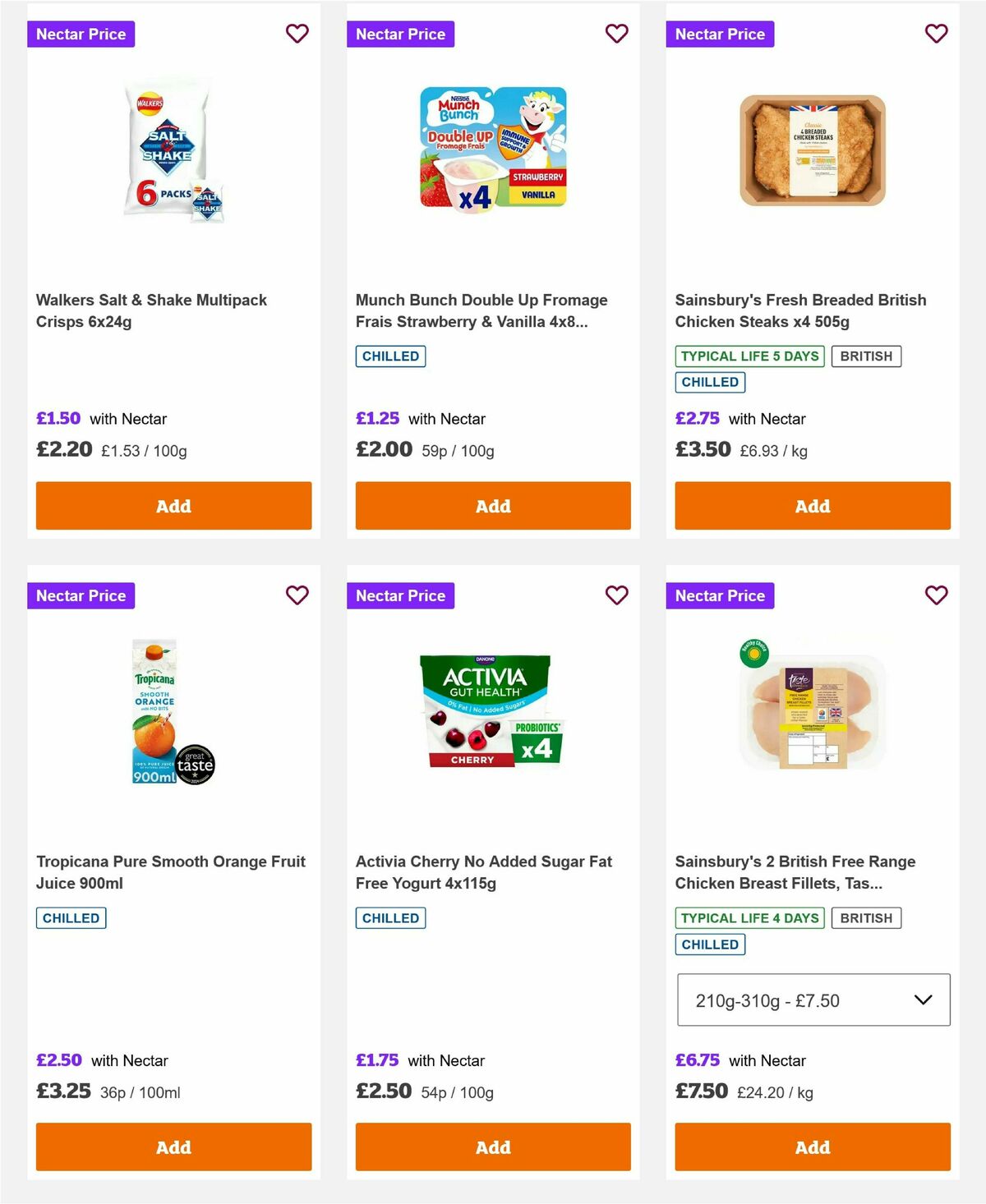Click the Nectar Price badge on Walkers crisps
Image resolution: width=986 pixels, height=1204 pixels.
tap(81, 34)
